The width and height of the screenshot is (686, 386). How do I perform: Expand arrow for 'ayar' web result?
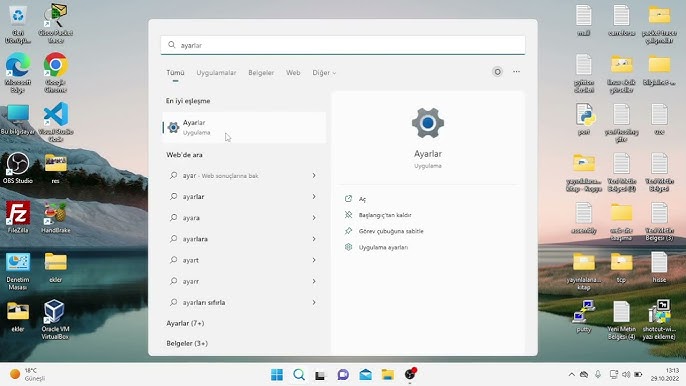(314, 175)
